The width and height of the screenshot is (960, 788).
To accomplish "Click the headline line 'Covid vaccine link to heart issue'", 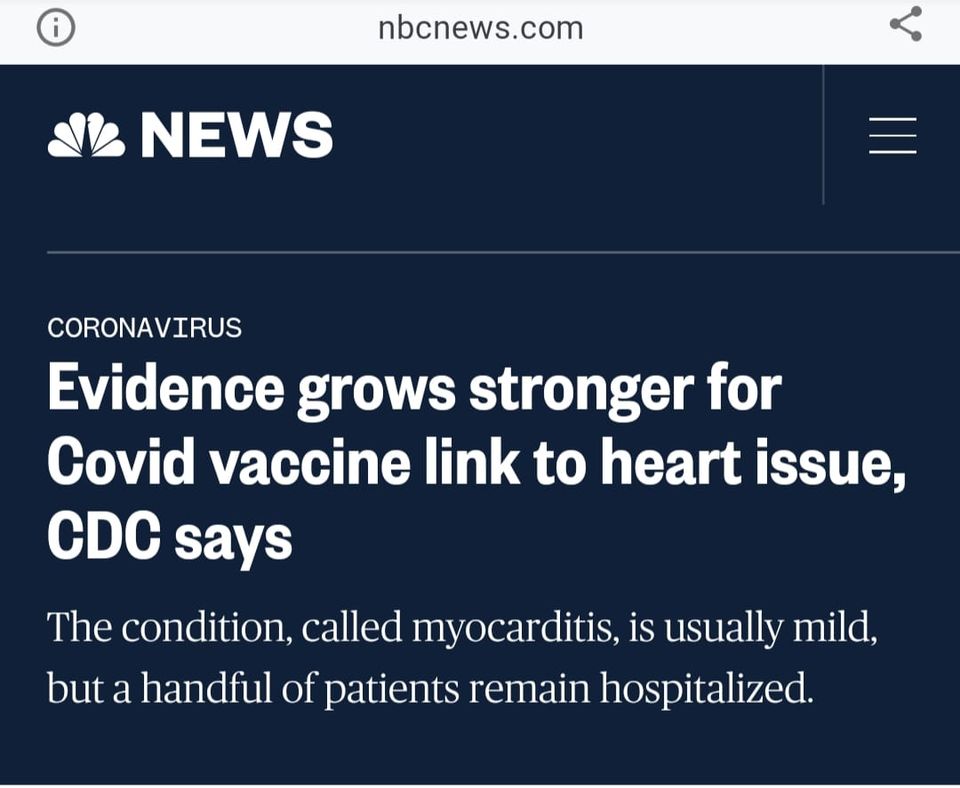I will 476,463.
